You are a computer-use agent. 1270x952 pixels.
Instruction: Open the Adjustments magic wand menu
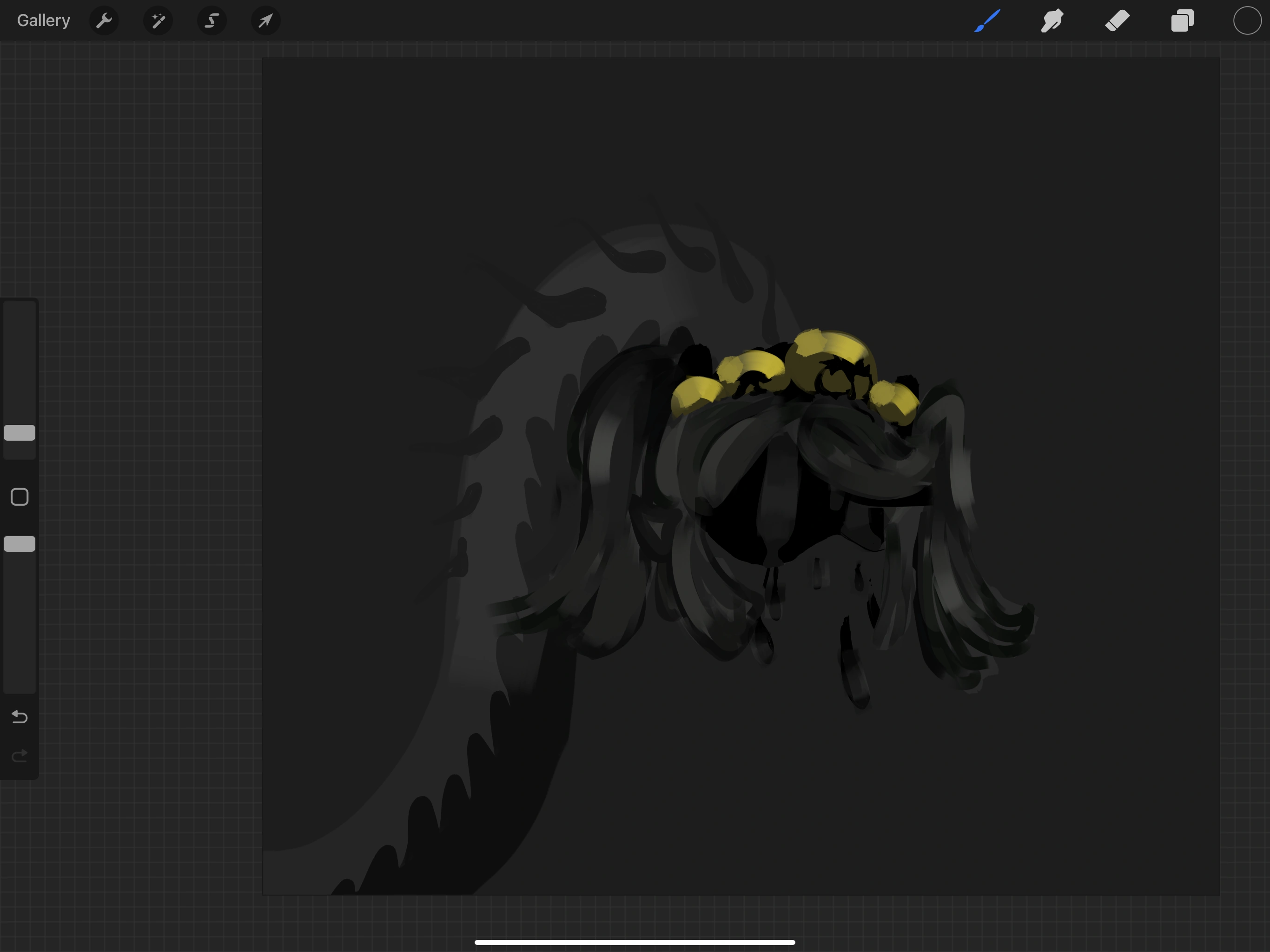tap(157, 20)
